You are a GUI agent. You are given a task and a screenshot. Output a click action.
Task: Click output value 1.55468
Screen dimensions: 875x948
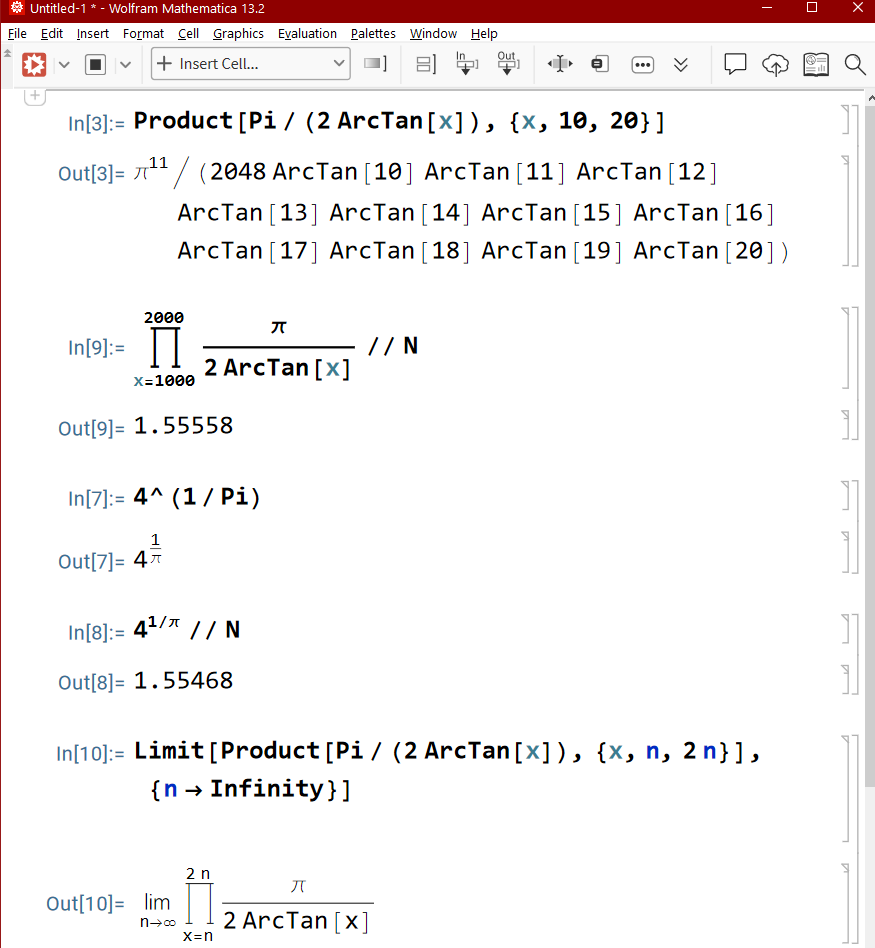183,681
